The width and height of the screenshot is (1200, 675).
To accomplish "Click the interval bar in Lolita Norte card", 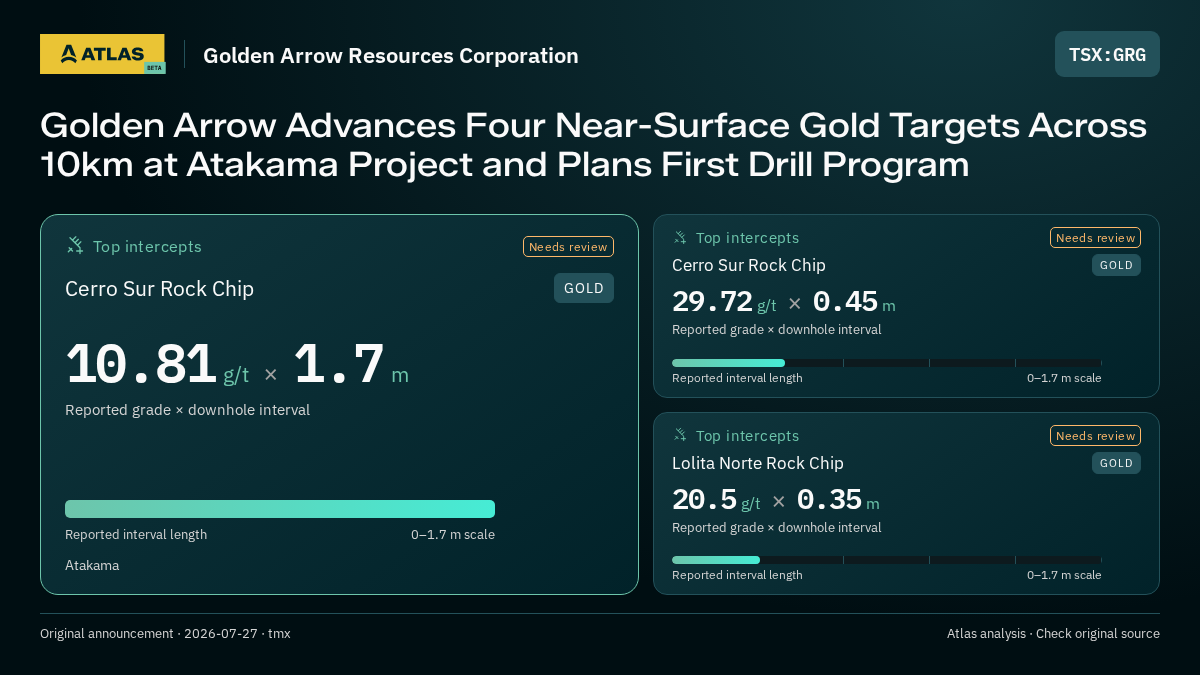I will pyautogui.click(x=886, y=560).
